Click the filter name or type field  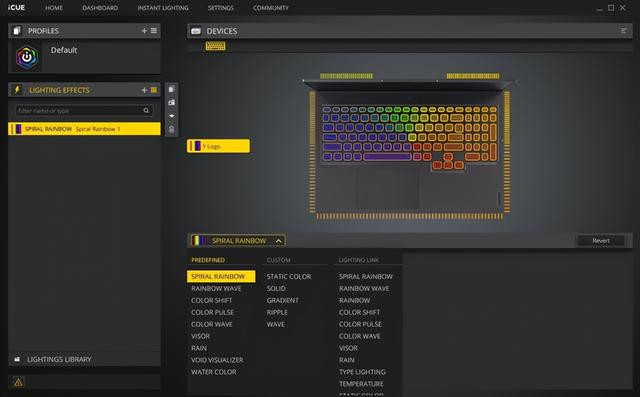(80, 111)
